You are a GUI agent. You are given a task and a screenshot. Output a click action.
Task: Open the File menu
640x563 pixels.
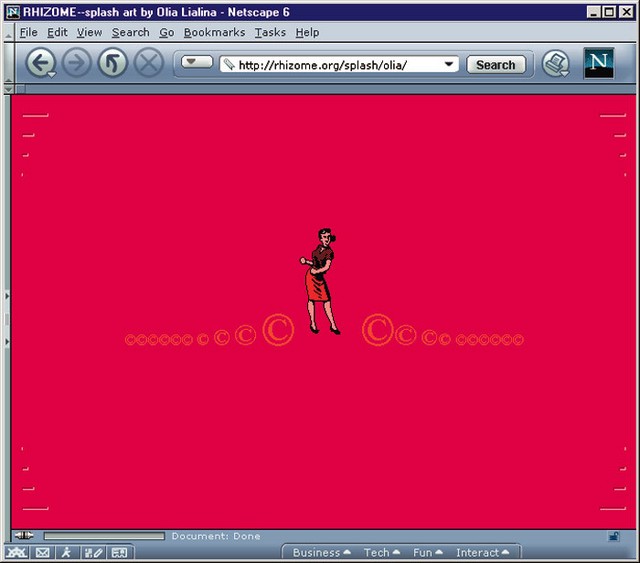(x=29, y=32)
